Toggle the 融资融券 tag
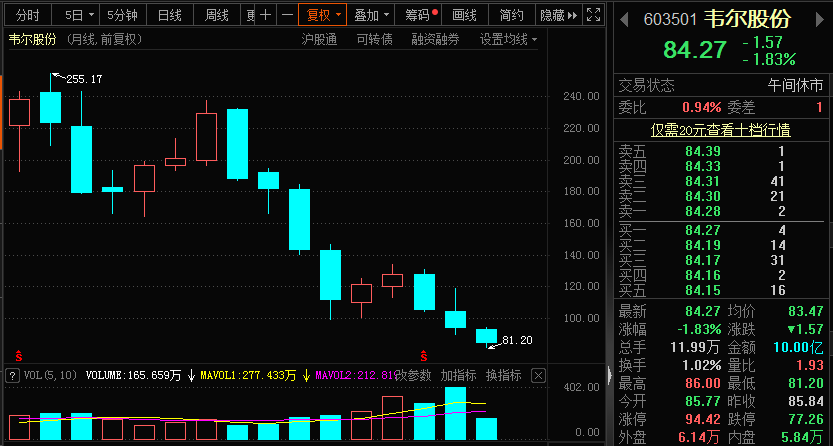833x446 pixels. tap(435, 39)
